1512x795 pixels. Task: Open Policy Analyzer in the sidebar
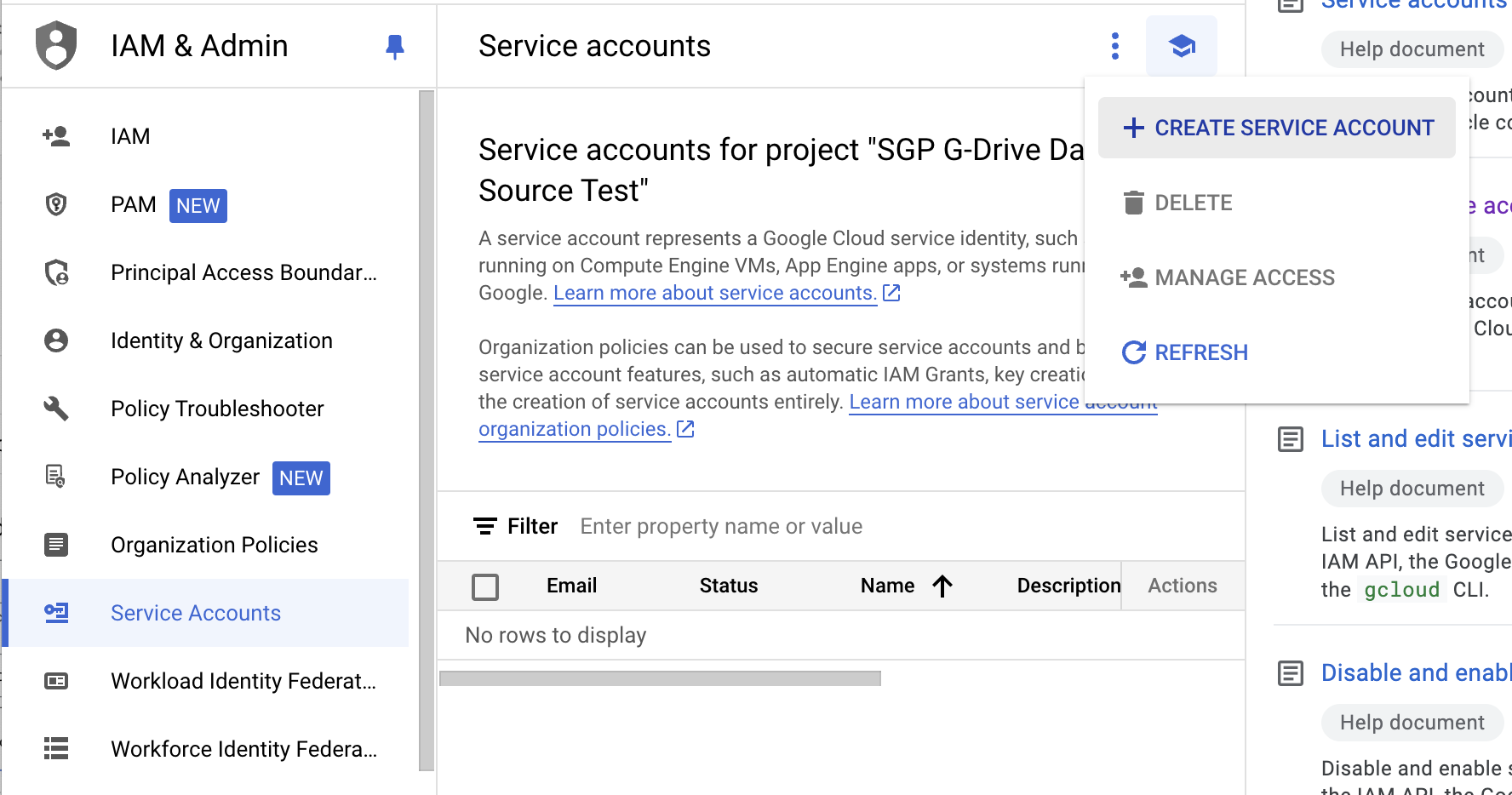185,477
